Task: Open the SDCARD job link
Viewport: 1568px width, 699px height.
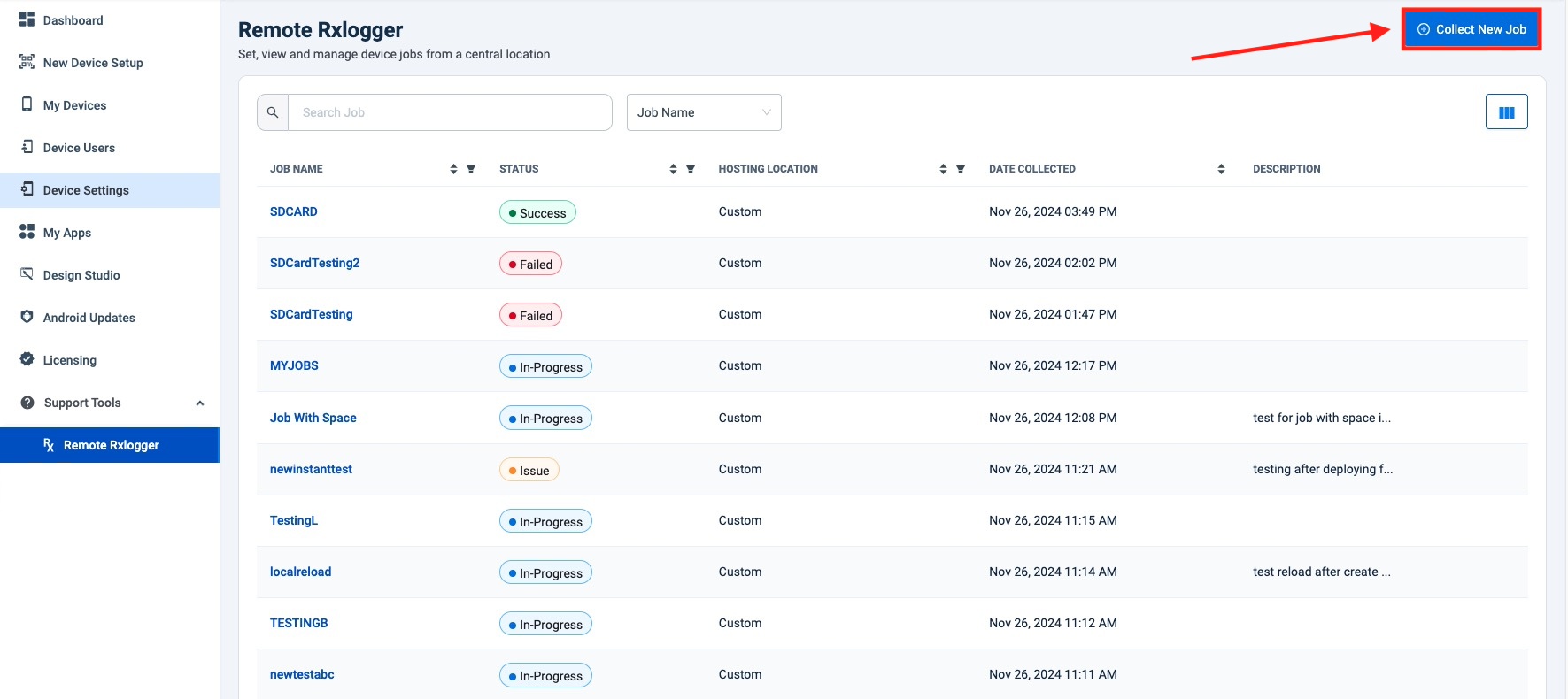Action: pyautogui.click(x=293, y=211)
